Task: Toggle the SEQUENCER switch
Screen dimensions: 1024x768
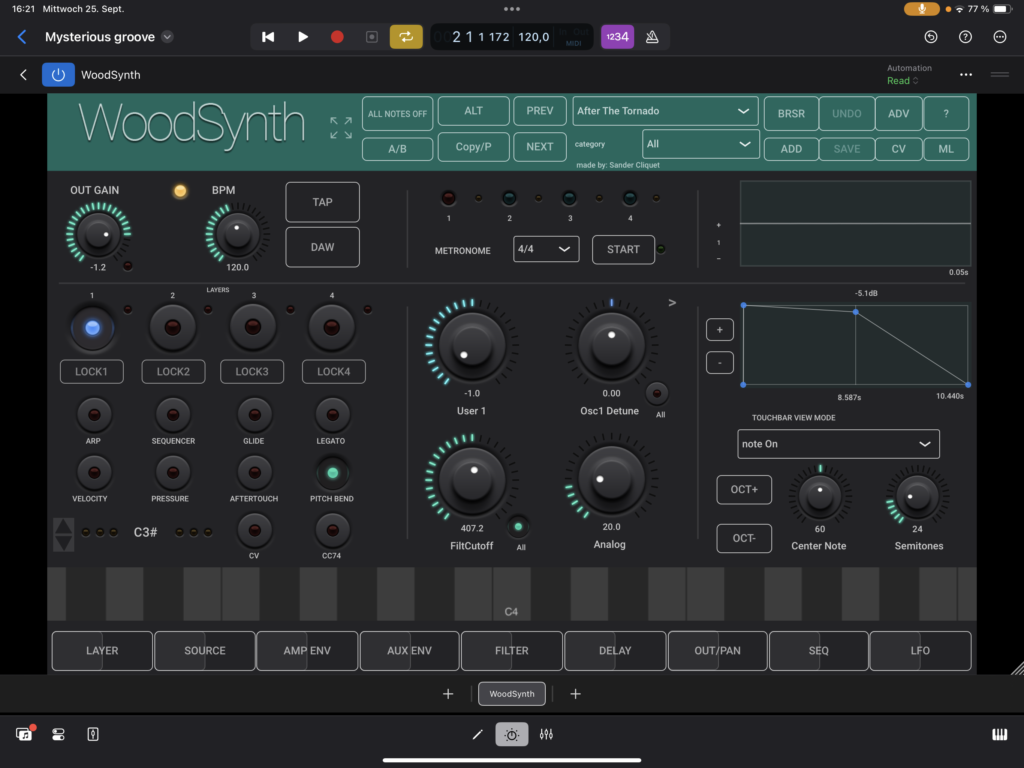Action: click(x=172, y=415)
